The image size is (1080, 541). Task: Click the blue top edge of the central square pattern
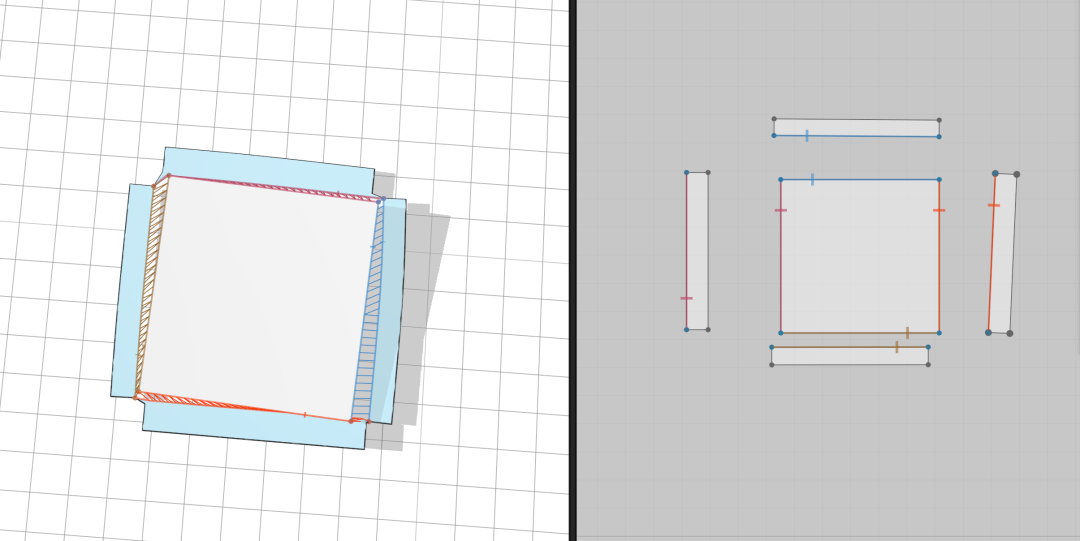860,180
